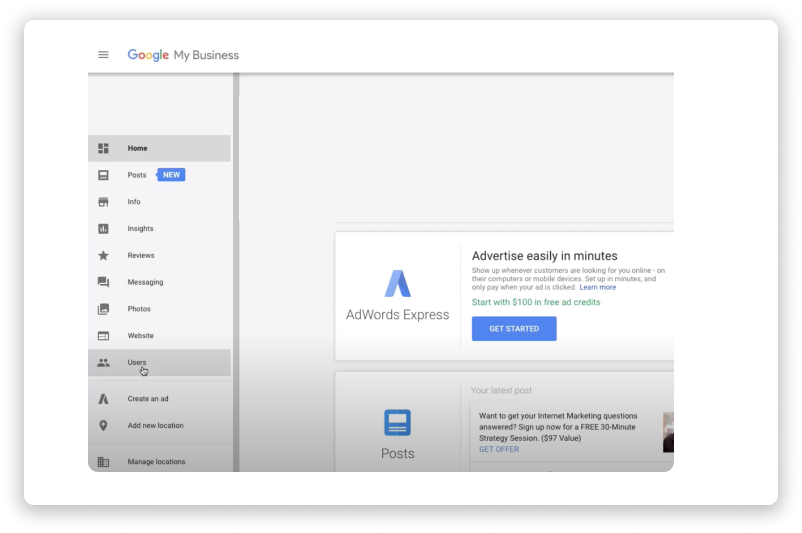Click the Users people icon
Screen dimensions: 802x533
pos(103,363)
